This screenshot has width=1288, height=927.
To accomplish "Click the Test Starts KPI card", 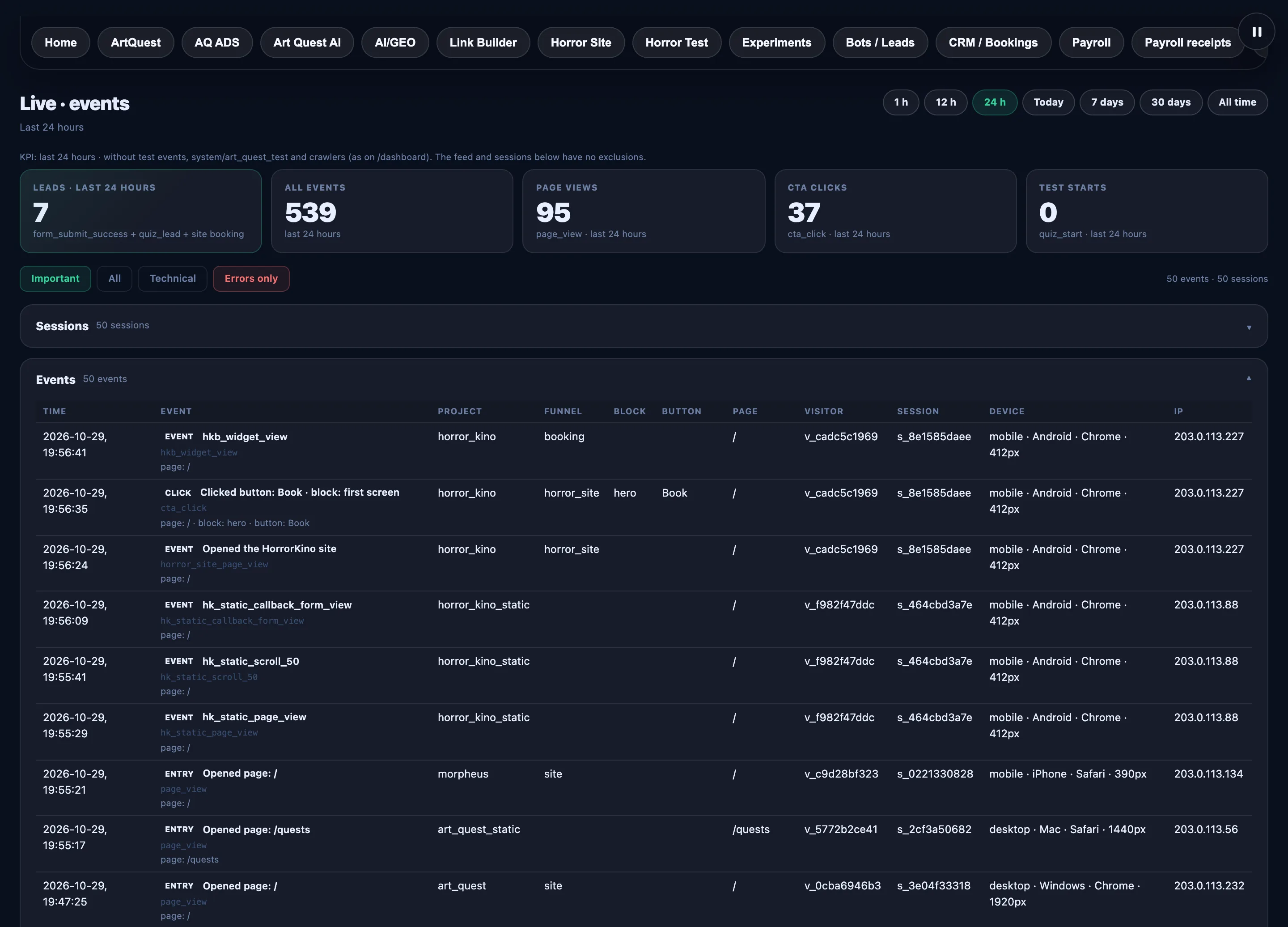I will click(1147, 211).
